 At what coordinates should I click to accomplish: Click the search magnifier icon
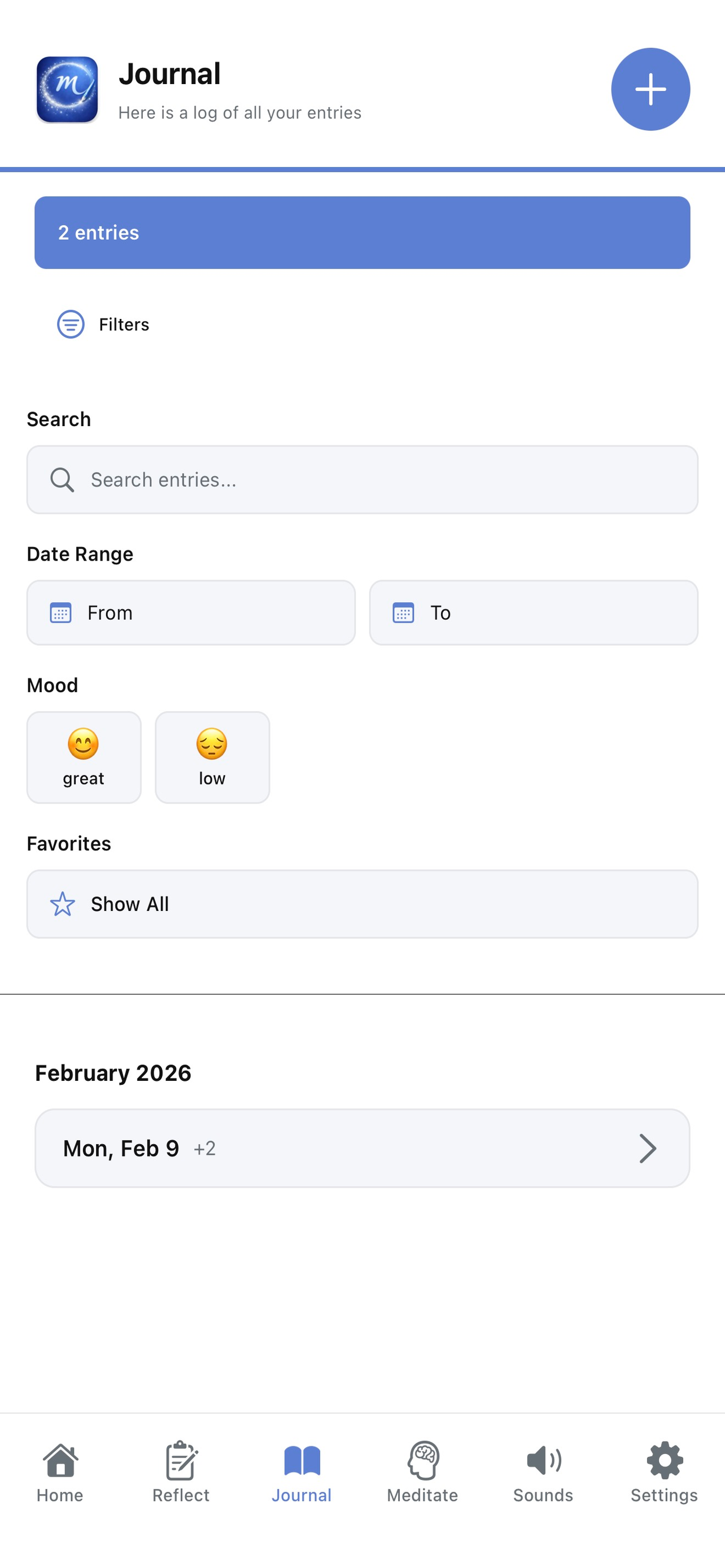[x=62, y=480]
